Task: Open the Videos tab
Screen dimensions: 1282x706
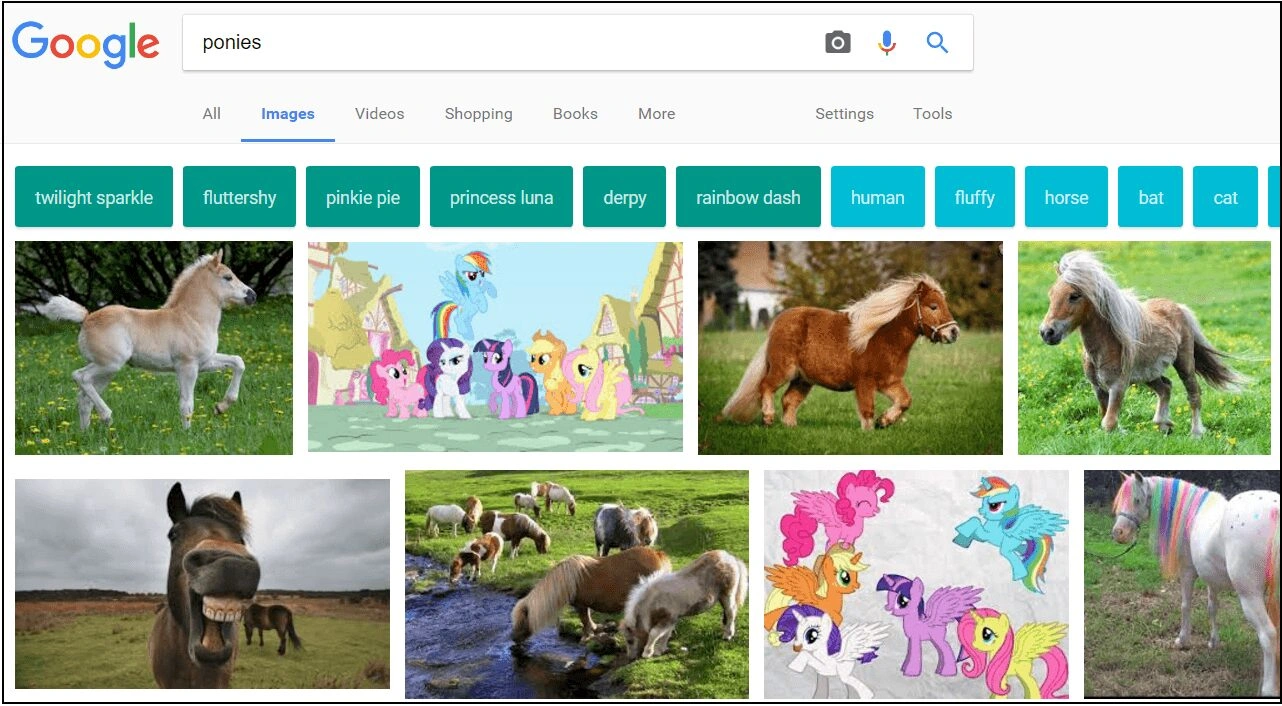Action: [x=380, y=114]
